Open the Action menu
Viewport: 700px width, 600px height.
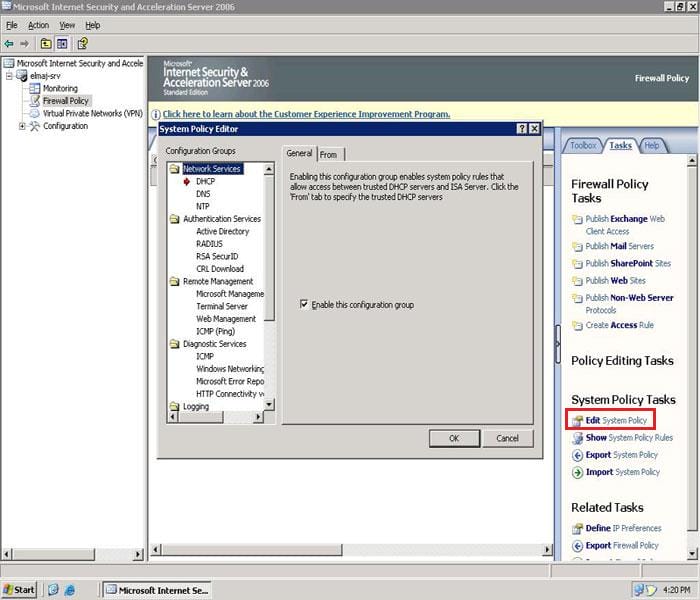(x=38, y=25)
